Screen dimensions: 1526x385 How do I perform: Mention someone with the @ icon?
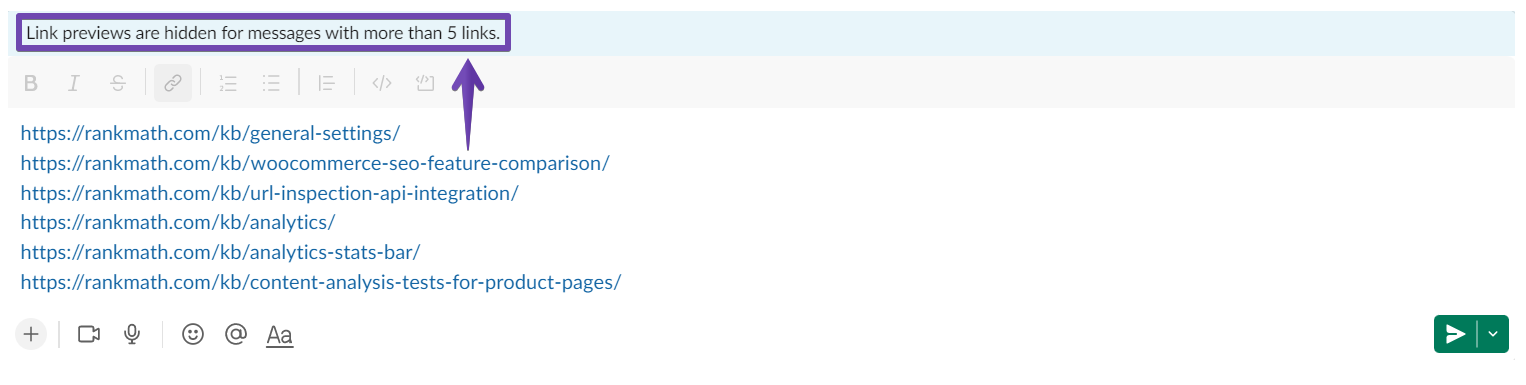236,334
